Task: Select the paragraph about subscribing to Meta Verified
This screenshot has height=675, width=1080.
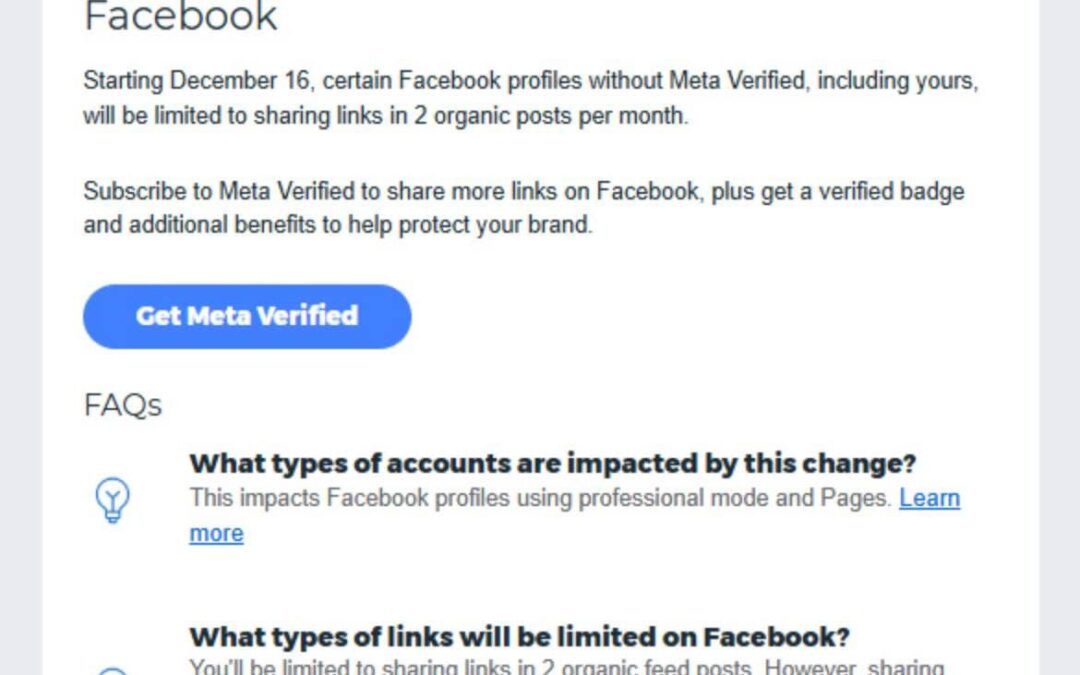Action: point(525,208)
